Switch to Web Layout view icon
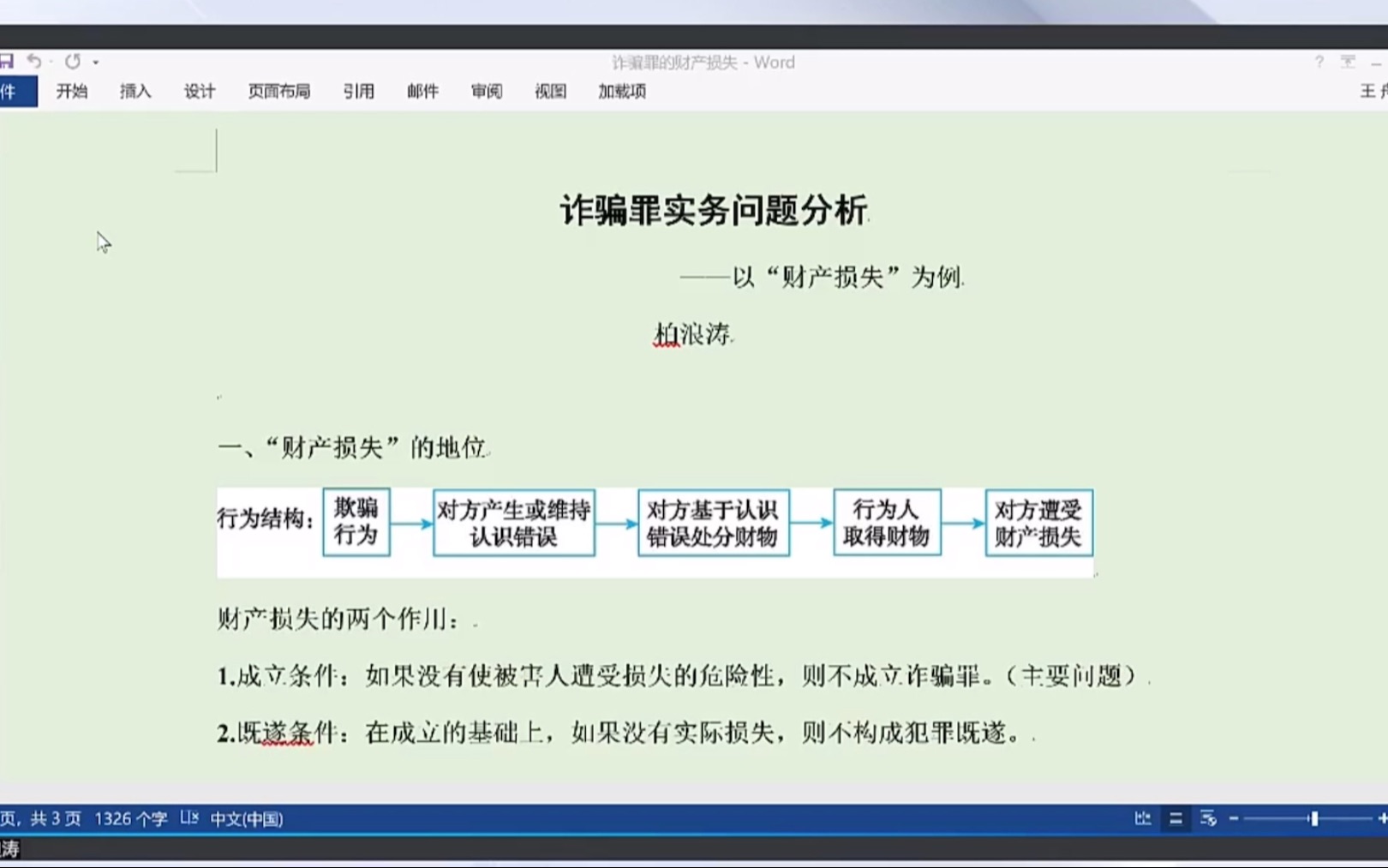The width and height of the screenshot is (1388, 868). [x=1208, y=818]
